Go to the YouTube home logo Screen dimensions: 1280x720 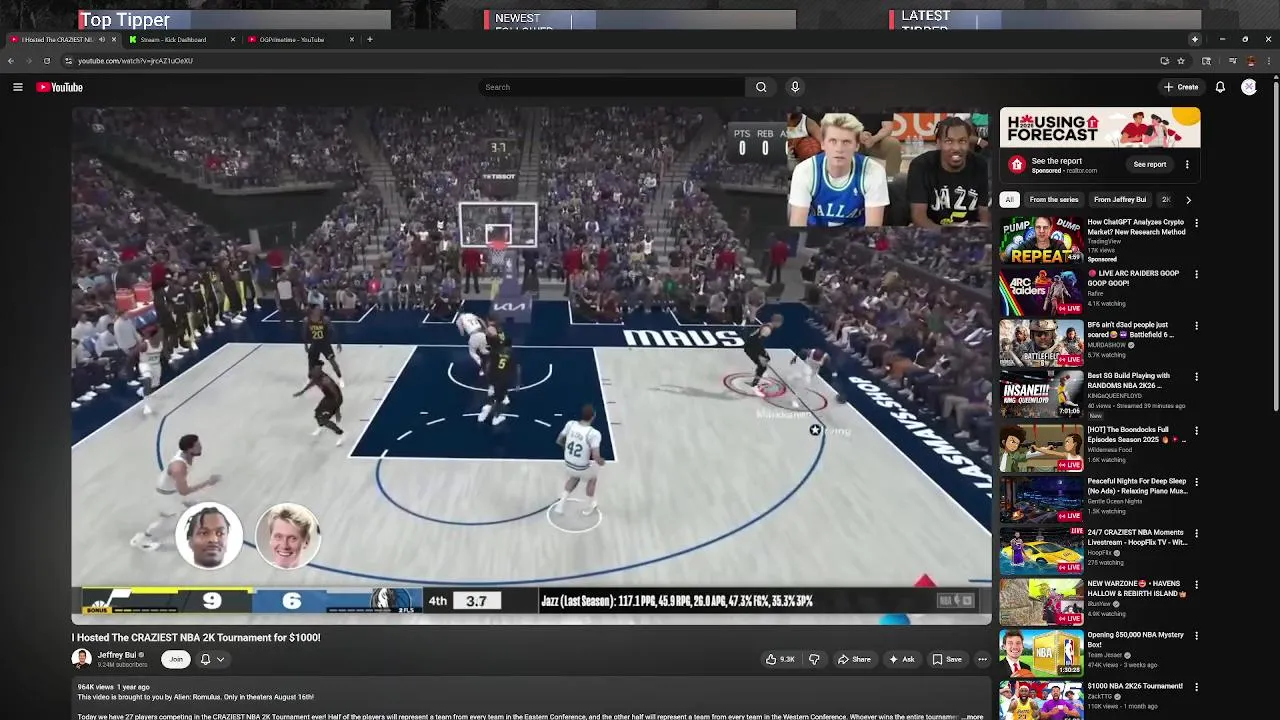coord(60,87)
